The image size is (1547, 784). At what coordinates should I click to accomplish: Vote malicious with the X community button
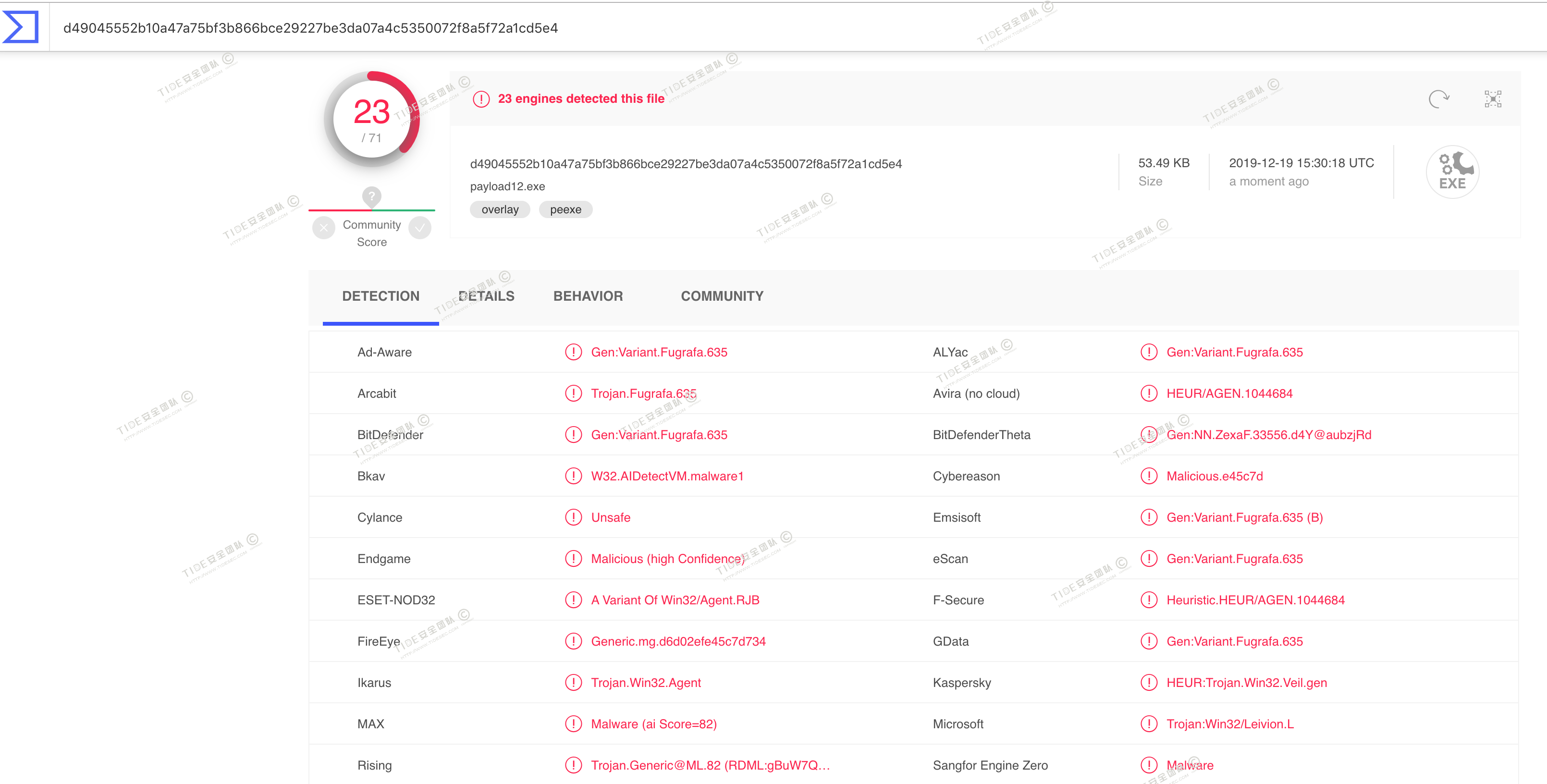[x=324, y=228]
